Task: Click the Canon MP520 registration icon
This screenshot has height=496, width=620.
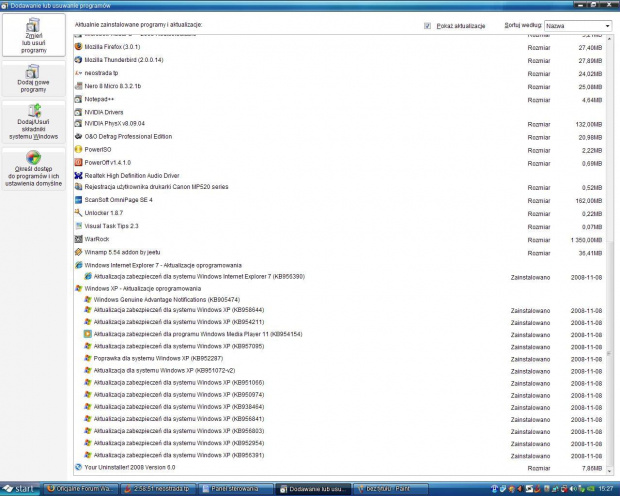Action: click(x=78, y=187)
